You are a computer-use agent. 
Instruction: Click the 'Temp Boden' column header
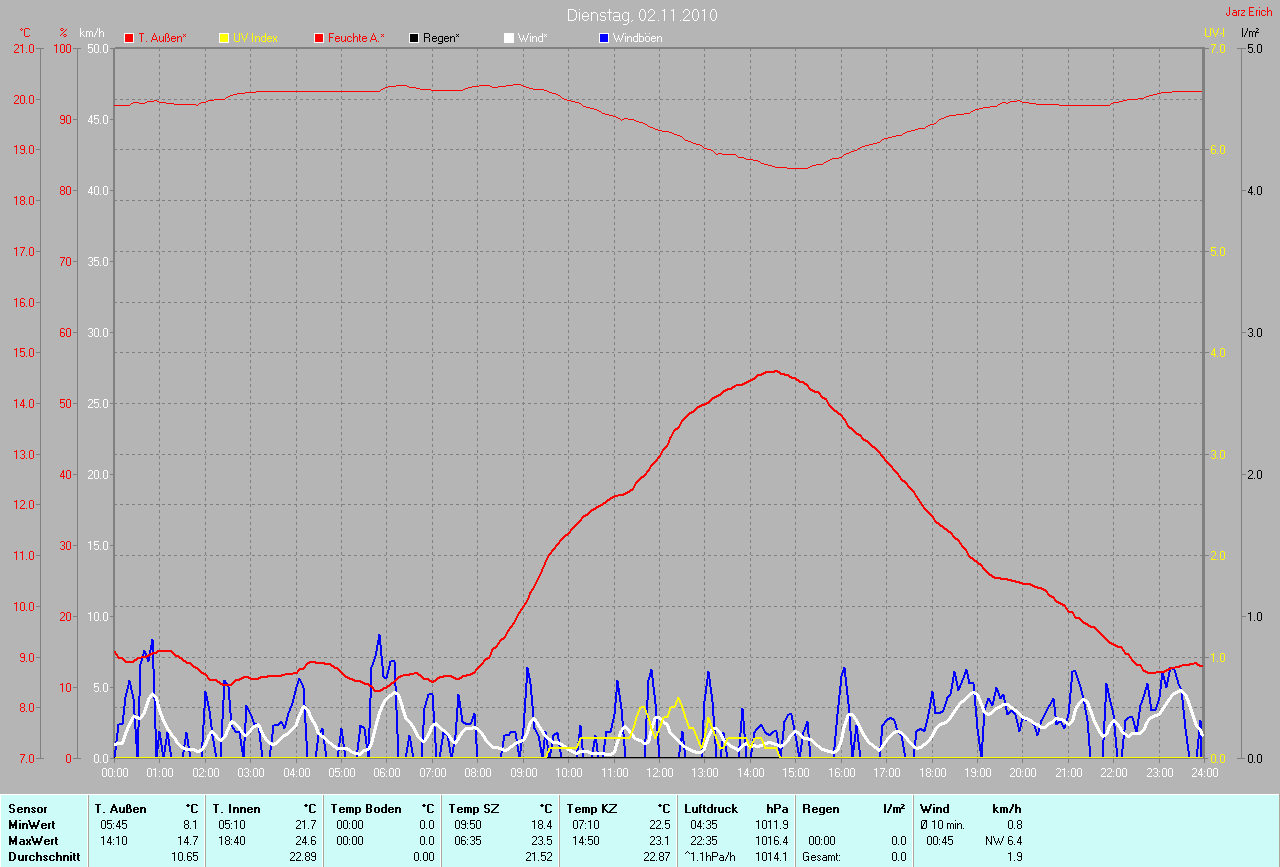[366, 809]
